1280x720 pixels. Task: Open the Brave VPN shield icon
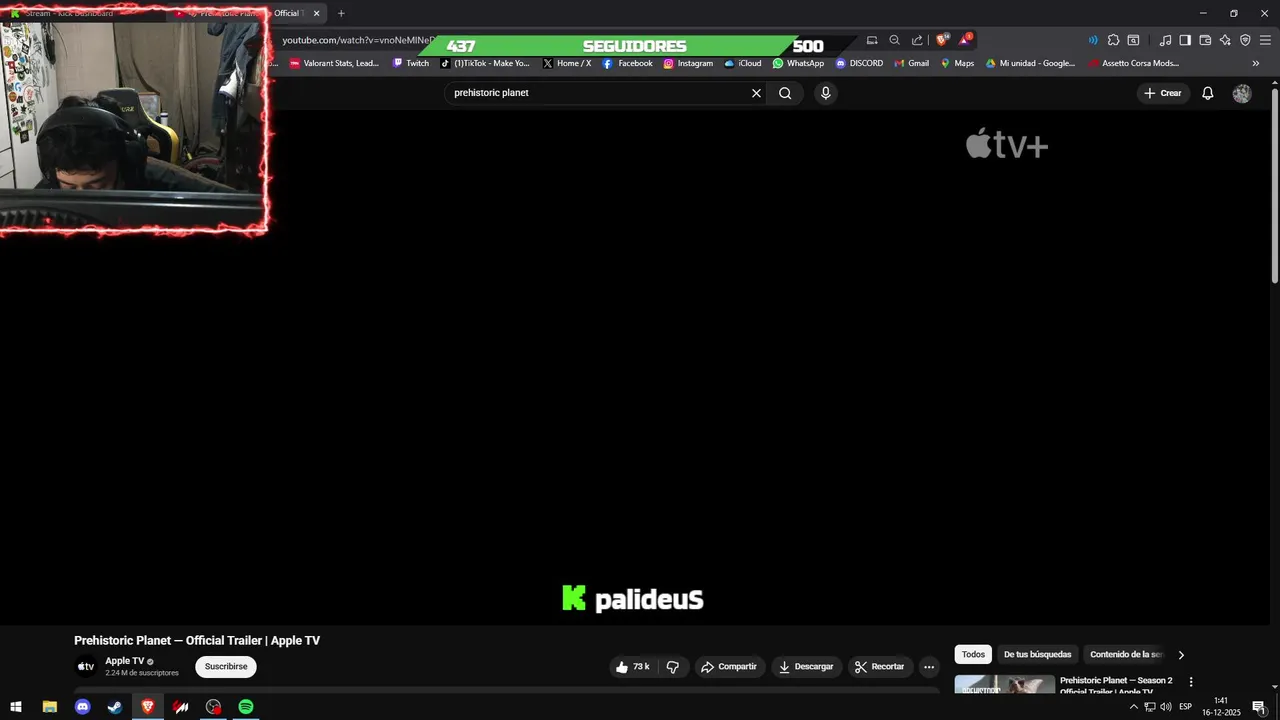point(1245,40)
